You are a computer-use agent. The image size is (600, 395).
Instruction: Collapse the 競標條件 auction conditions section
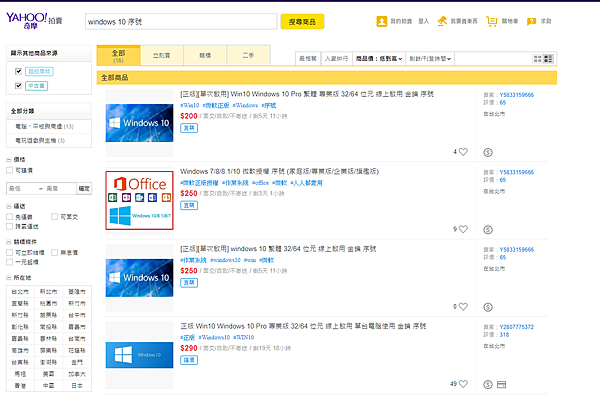[x=9, y=242]
